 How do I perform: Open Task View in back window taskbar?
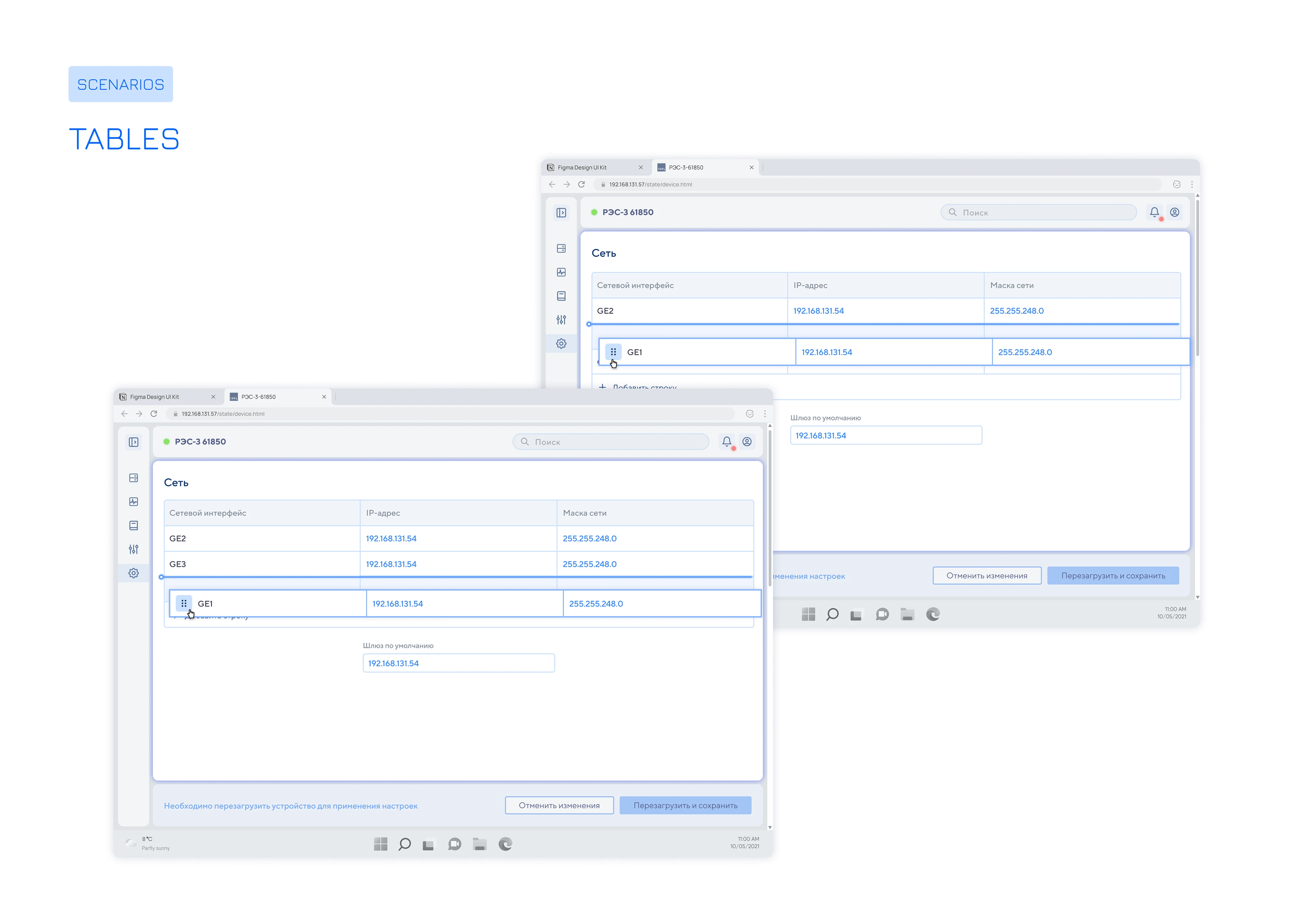click(856, 615)
